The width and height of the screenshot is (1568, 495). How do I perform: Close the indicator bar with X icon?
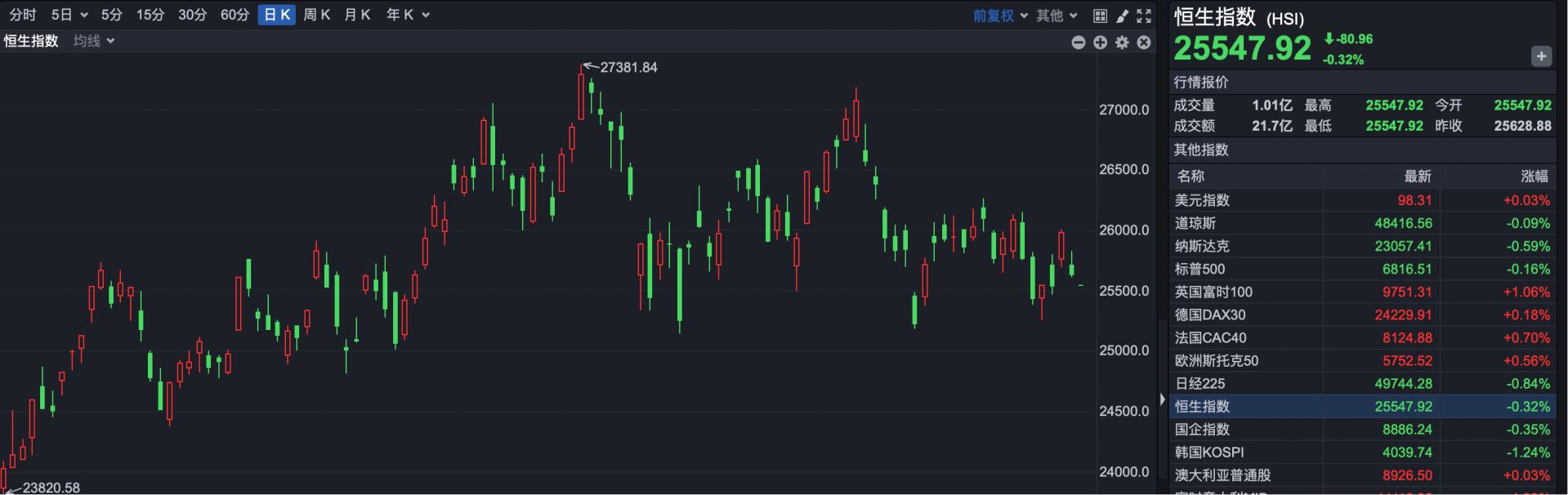click(x=1144, y=42)
